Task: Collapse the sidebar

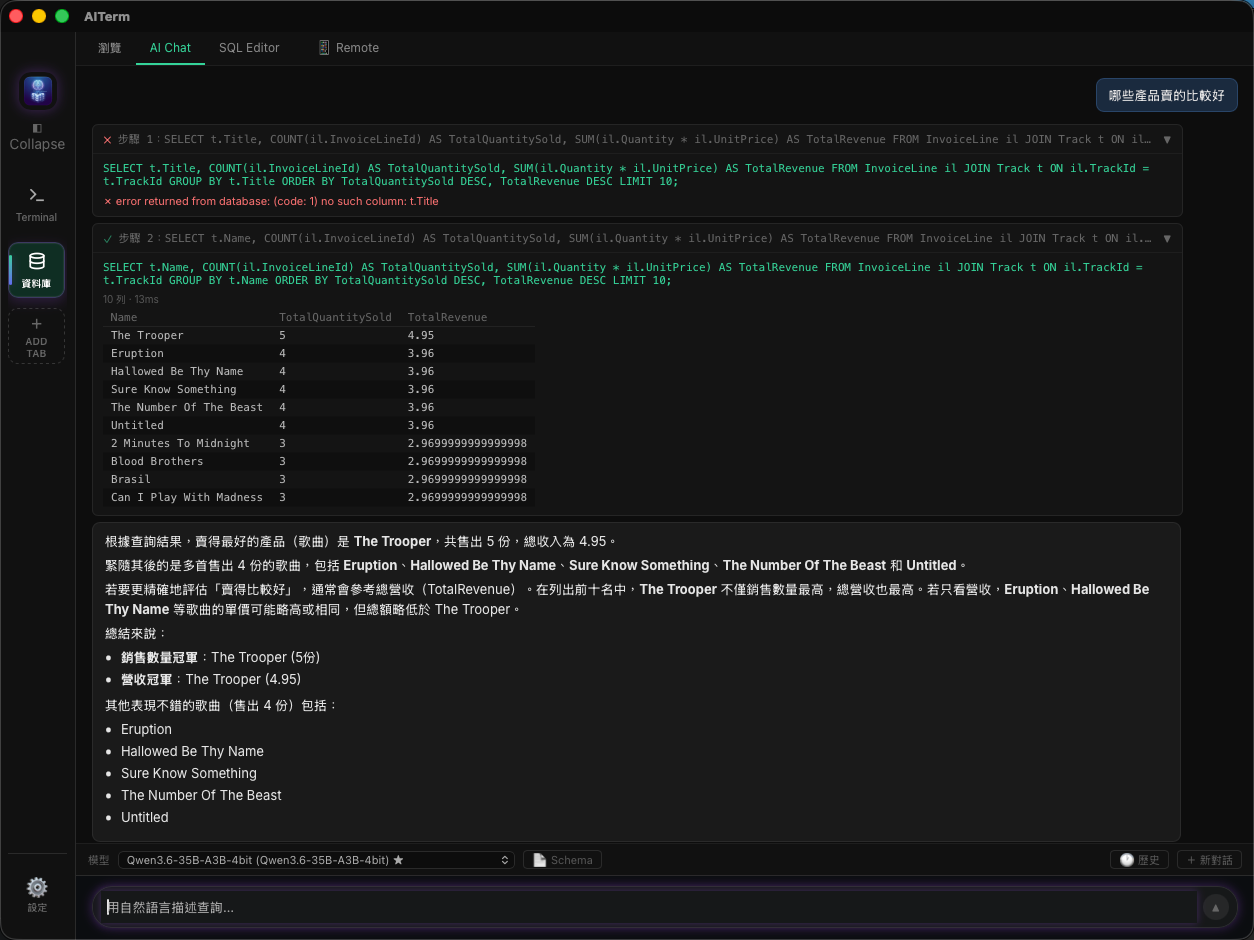Action: tap(37, 136)
